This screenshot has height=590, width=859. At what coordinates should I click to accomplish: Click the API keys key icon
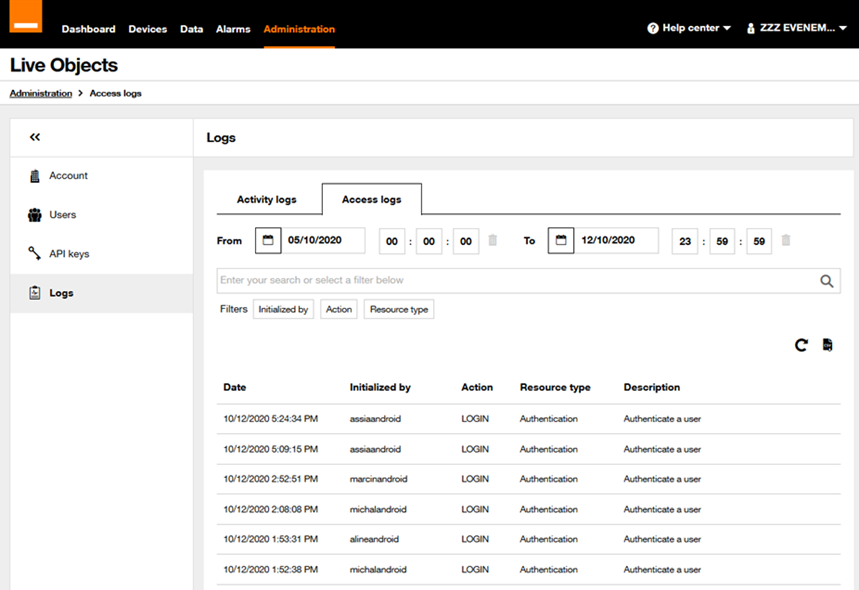35,253
